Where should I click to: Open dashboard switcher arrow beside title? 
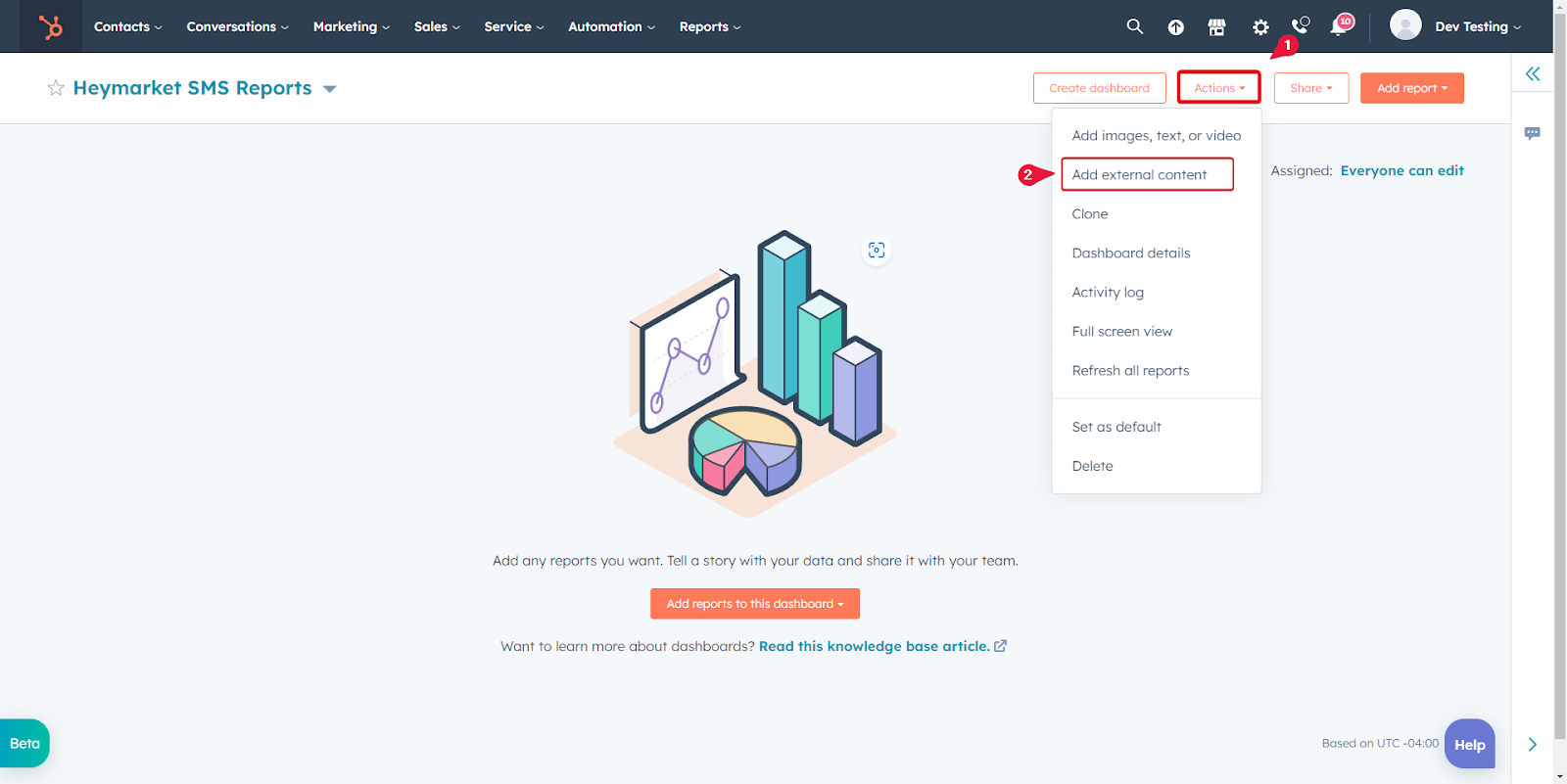(330, 89)
